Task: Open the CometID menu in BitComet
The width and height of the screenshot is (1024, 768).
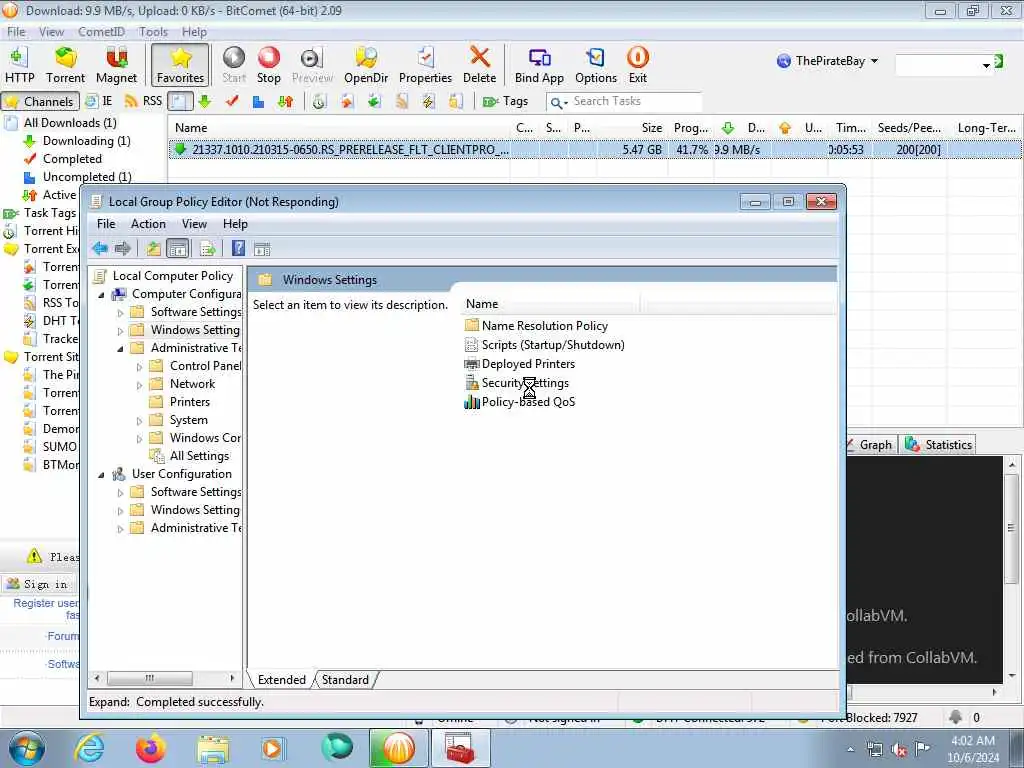Action: pyautogui.click(x=101, y=31)
